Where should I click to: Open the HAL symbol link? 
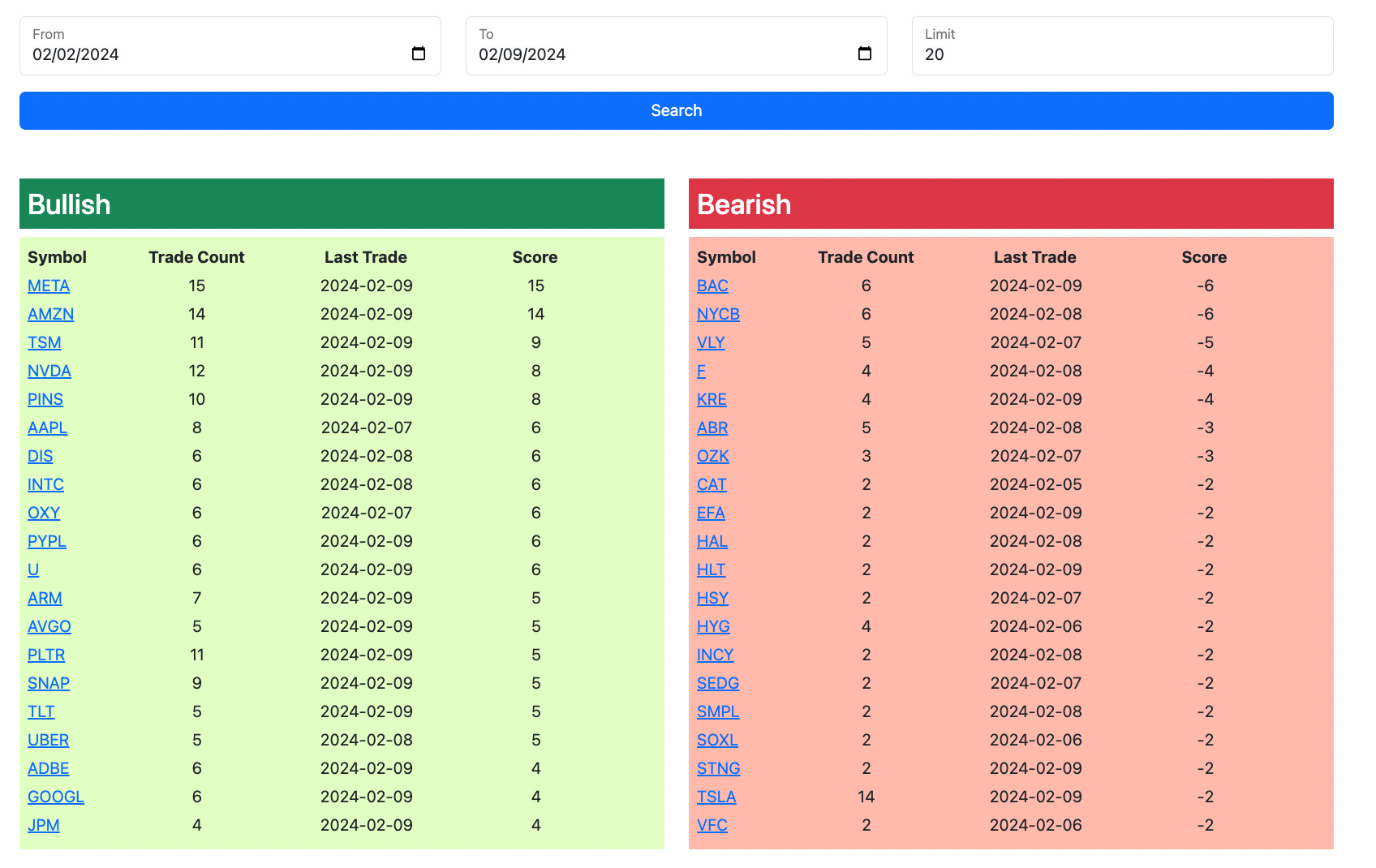pos(712,541)
